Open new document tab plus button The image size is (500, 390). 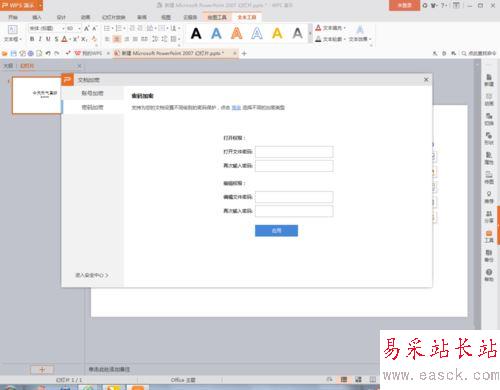(x=244, y=53)
